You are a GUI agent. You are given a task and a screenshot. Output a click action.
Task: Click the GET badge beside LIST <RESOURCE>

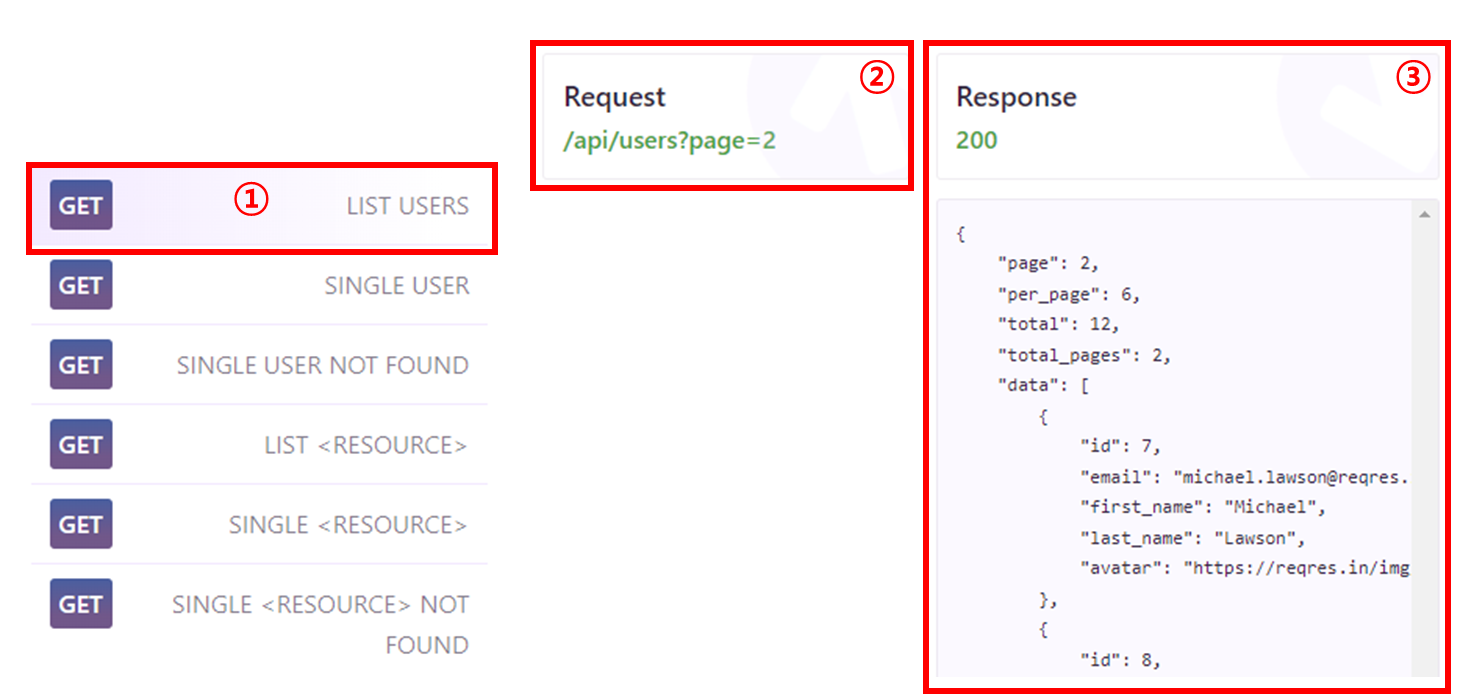tap(81, 445)
